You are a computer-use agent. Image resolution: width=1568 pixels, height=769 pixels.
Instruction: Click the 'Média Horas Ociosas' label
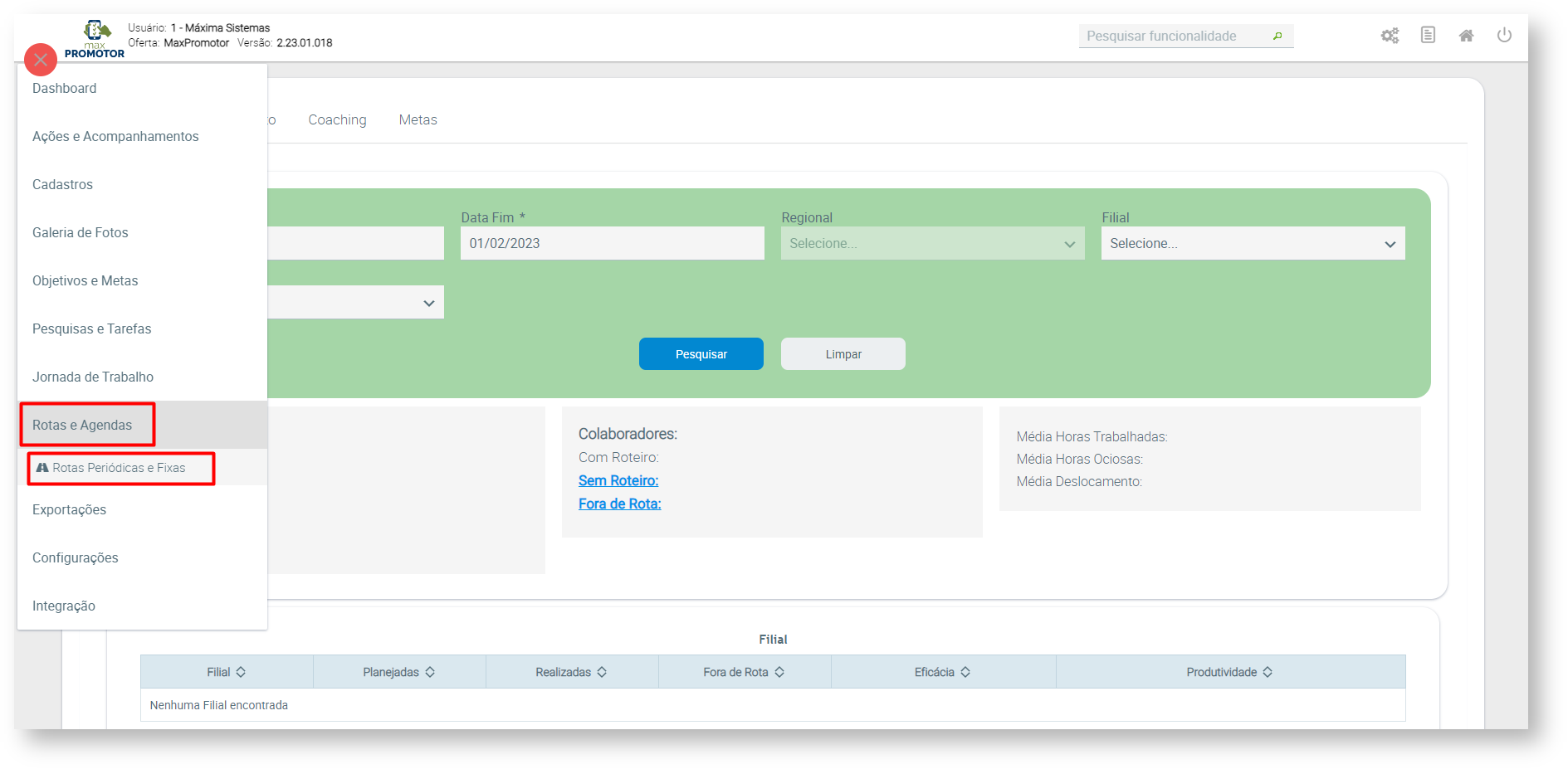1079,460
